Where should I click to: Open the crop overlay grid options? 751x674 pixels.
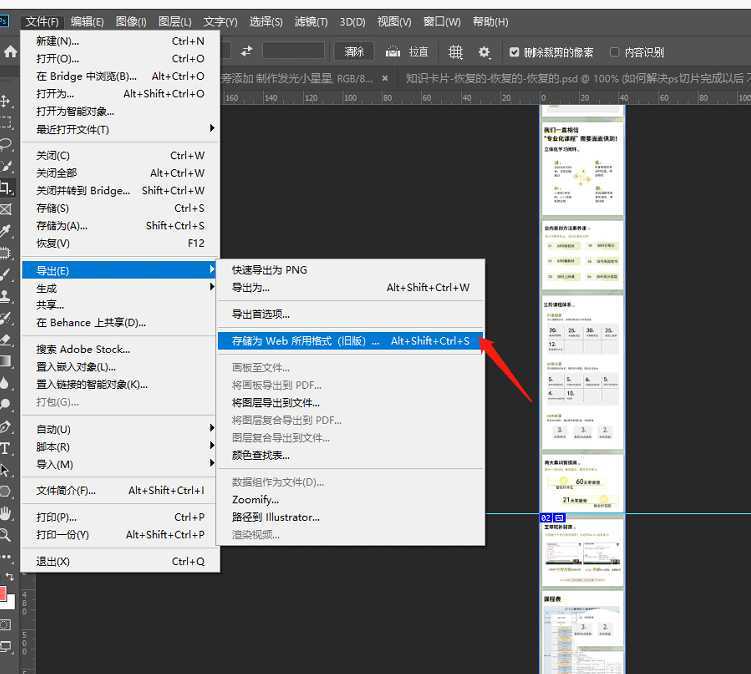pos(455,52)
